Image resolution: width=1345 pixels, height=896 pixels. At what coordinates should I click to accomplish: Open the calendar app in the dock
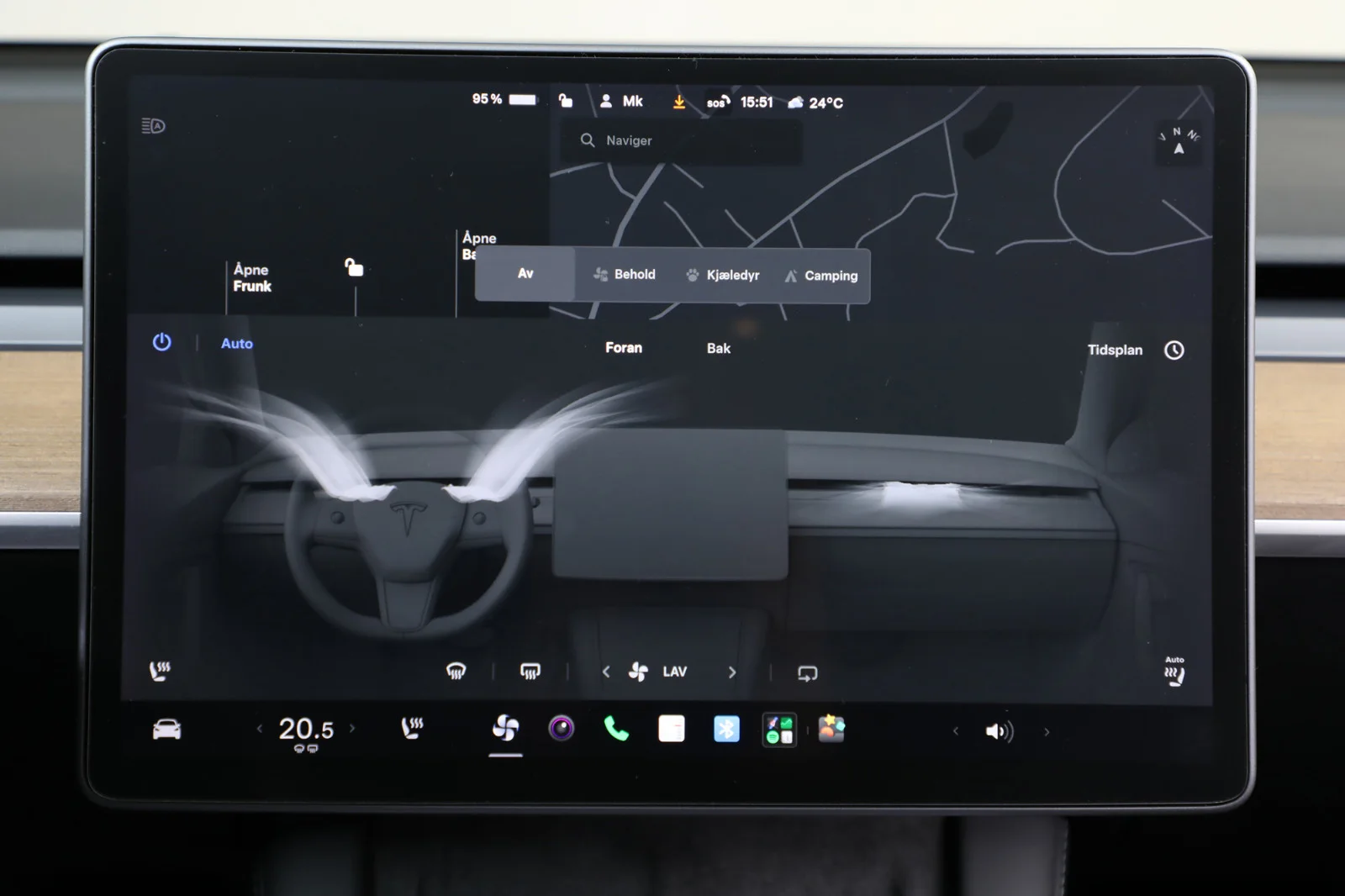tap(671, 729)
